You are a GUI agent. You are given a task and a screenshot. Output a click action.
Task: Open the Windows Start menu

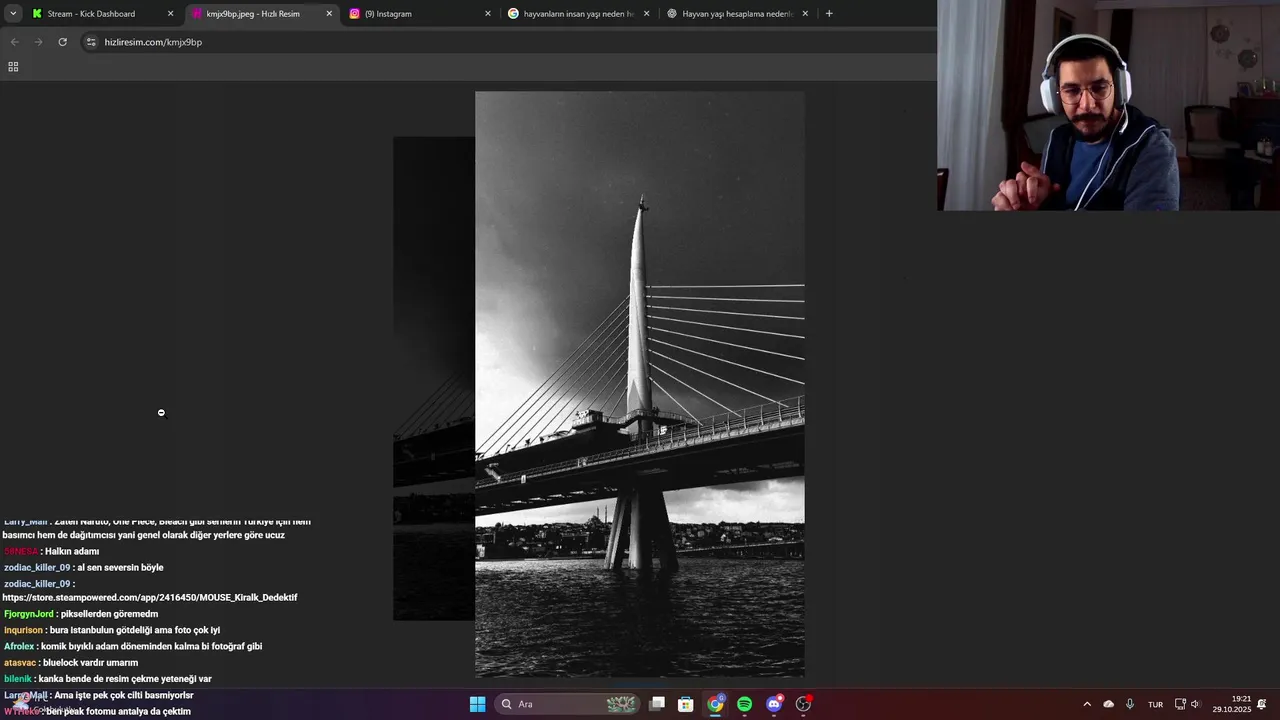tap(477, 704)
